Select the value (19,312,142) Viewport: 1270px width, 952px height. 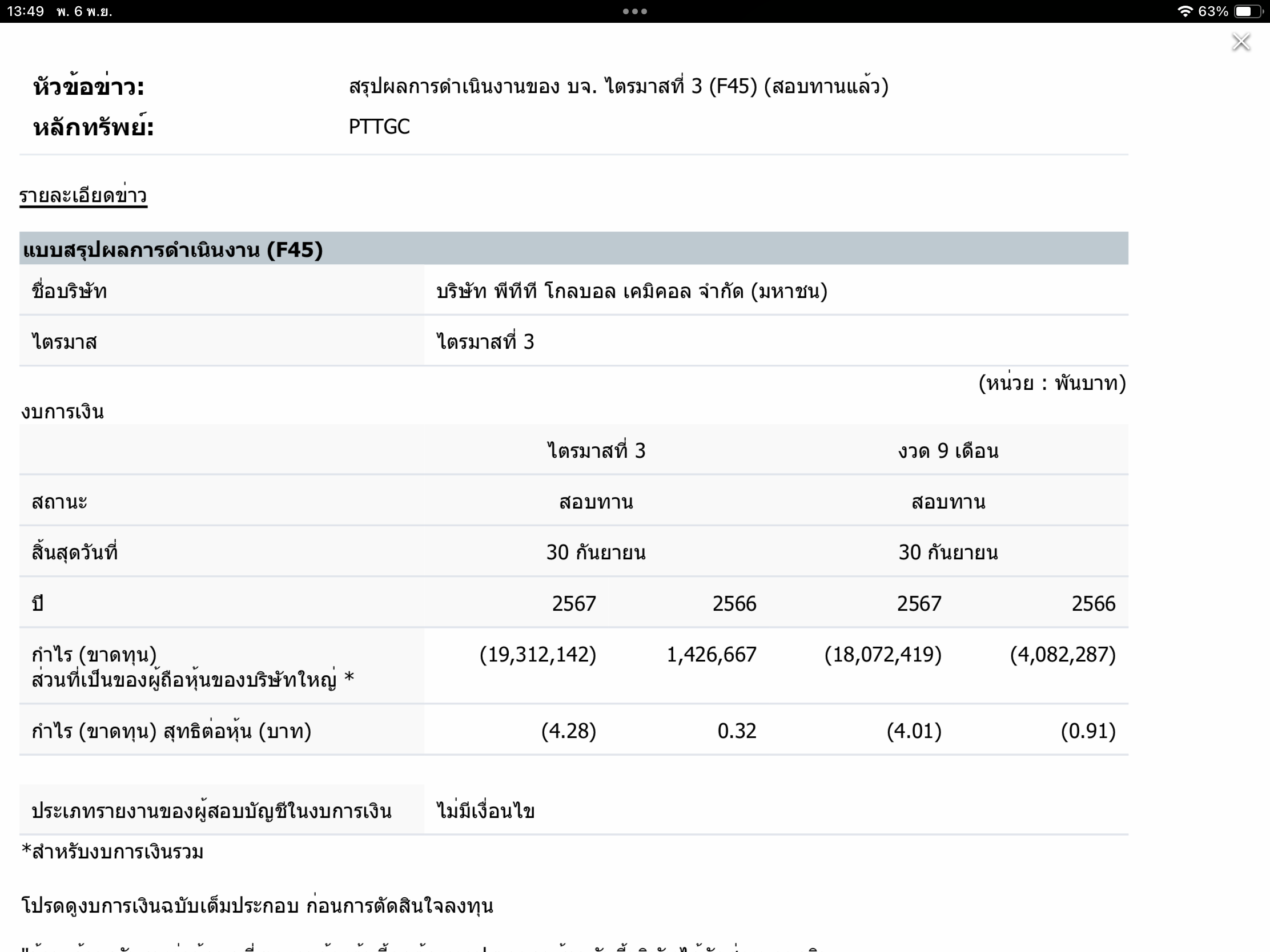pyautogui.click(x=538, y=654)
